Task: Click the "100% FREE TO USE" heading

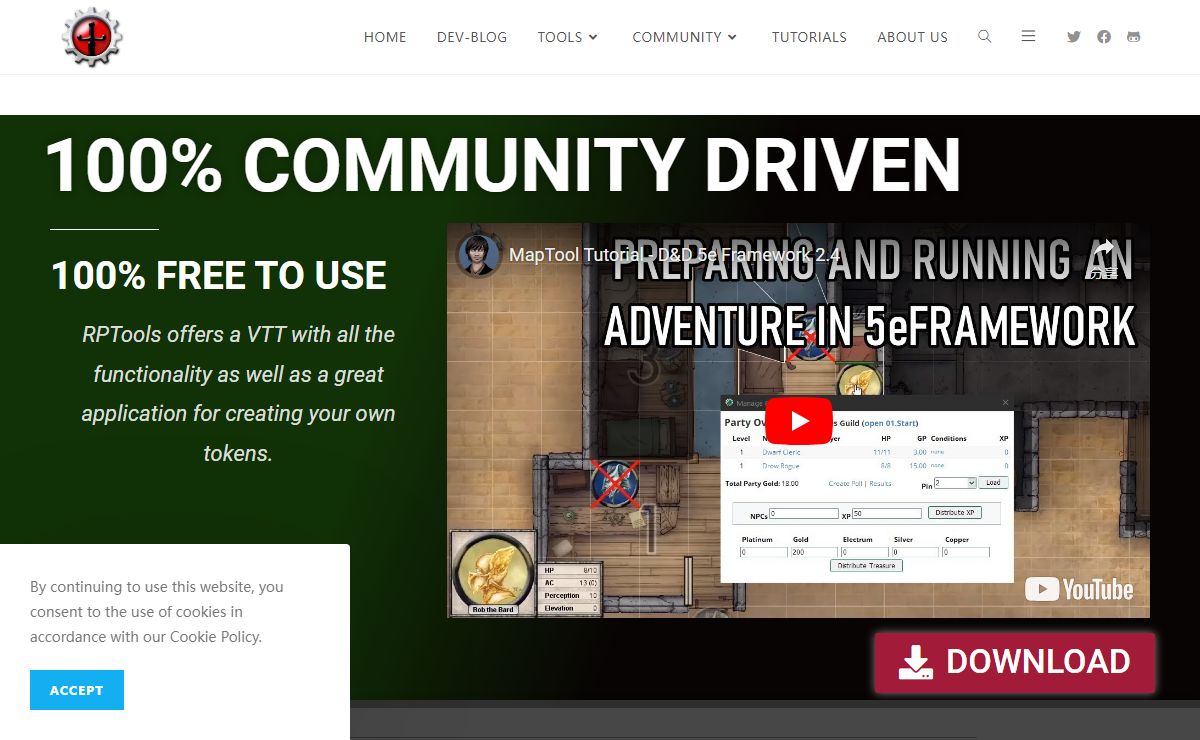Action: click(219, 276)
